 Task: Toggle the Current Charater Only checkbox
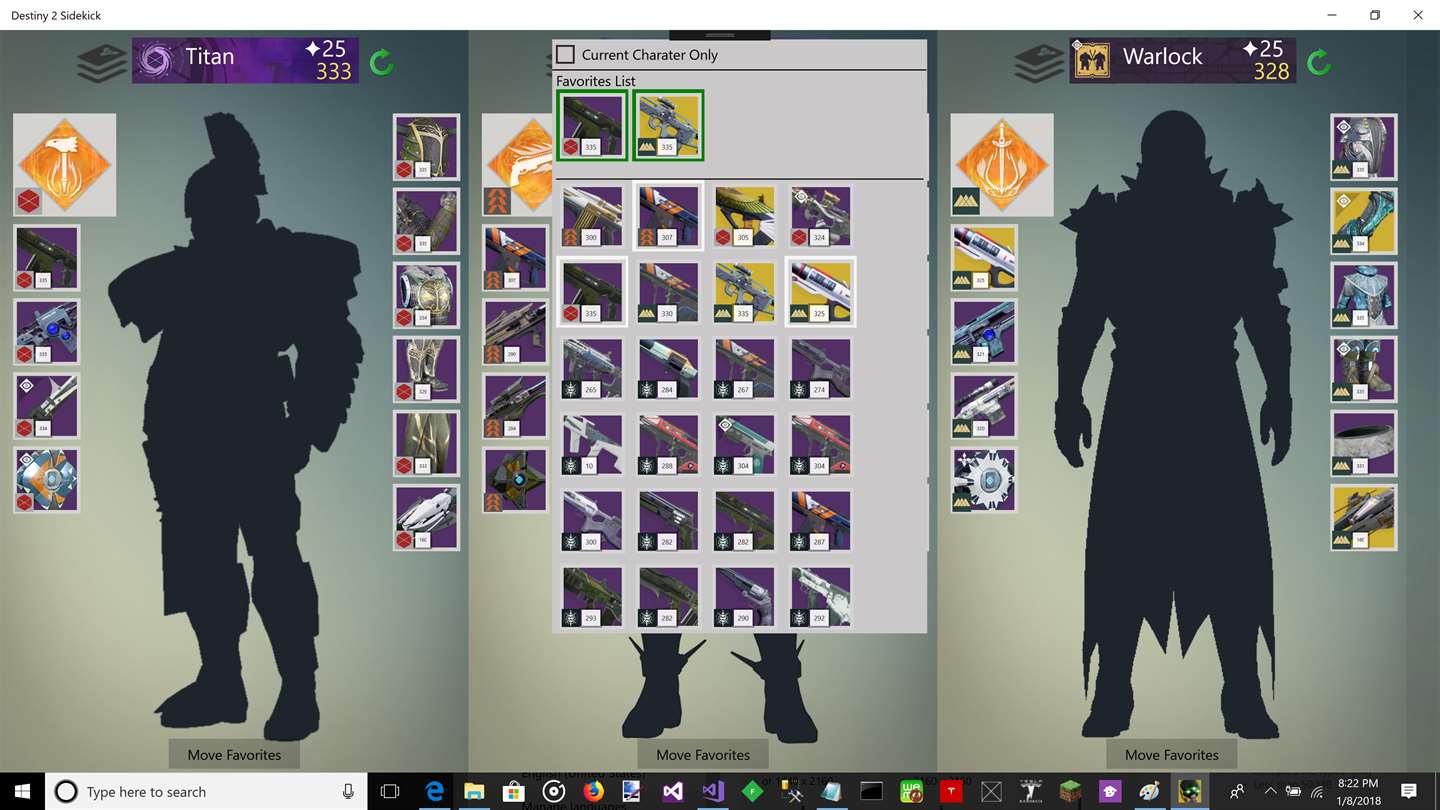(566, 55)
